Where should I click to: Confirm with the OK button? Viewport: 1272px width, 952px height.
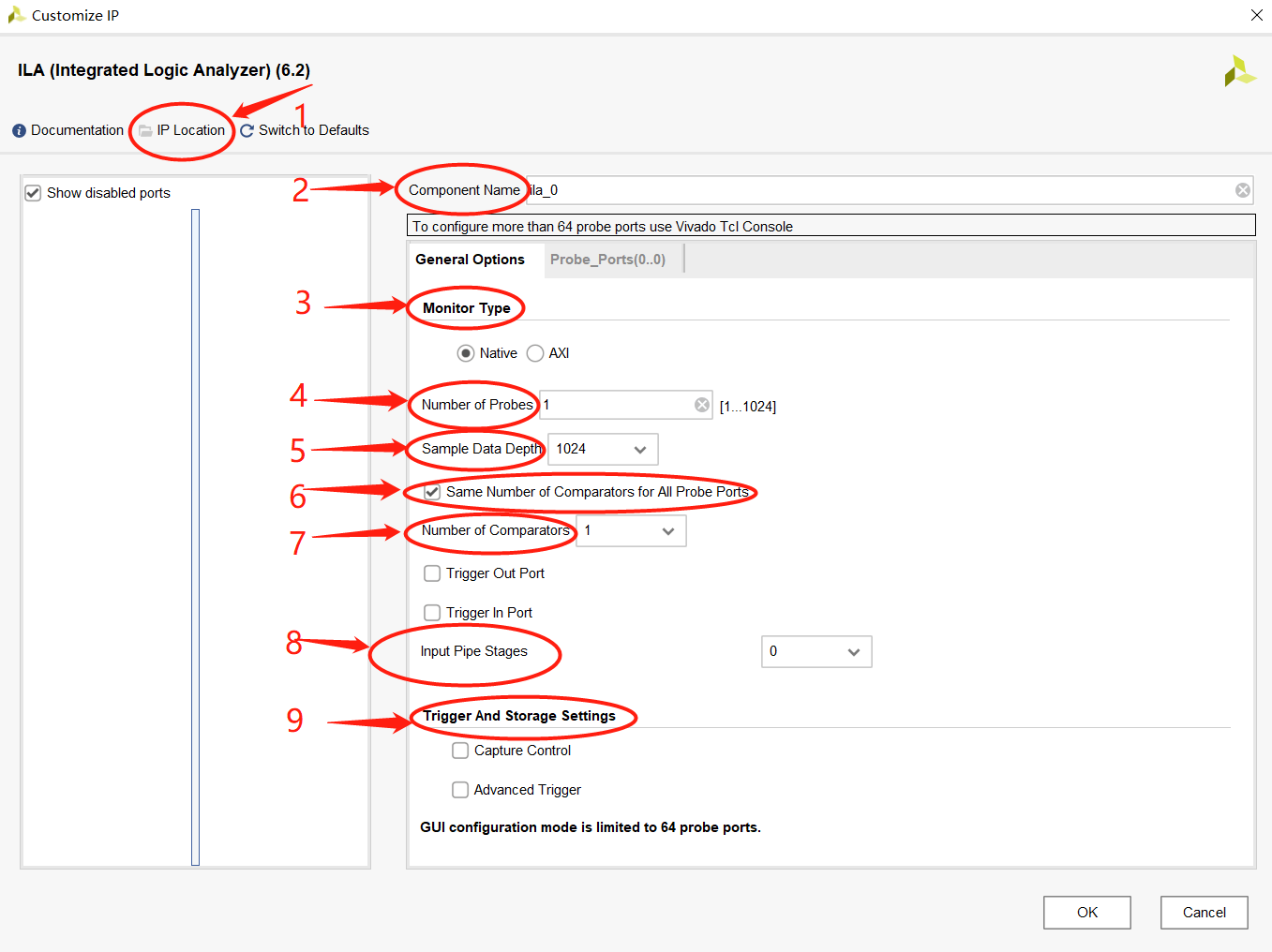[1087, 913]
